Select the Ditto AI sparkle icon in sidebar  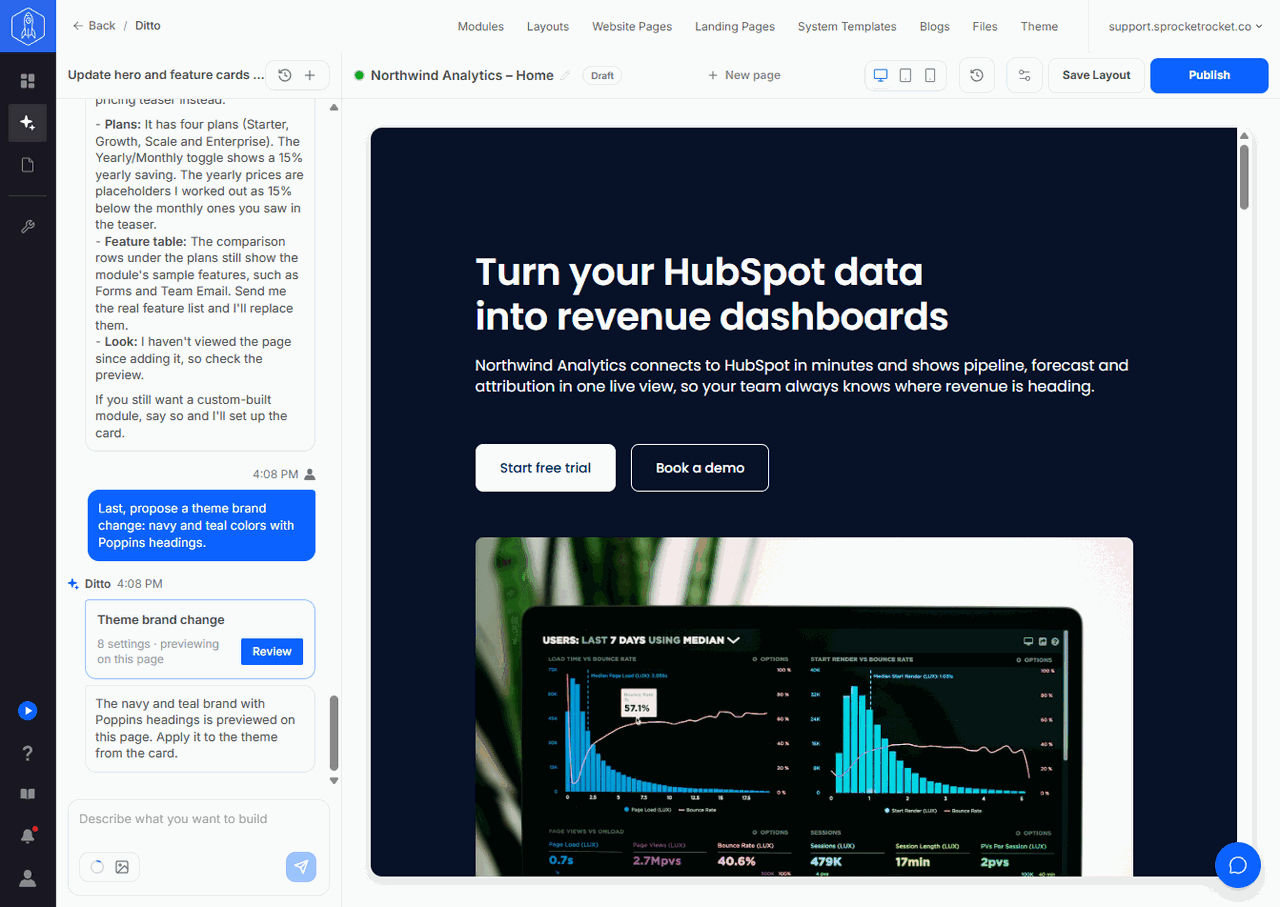(x=28, y=123)
